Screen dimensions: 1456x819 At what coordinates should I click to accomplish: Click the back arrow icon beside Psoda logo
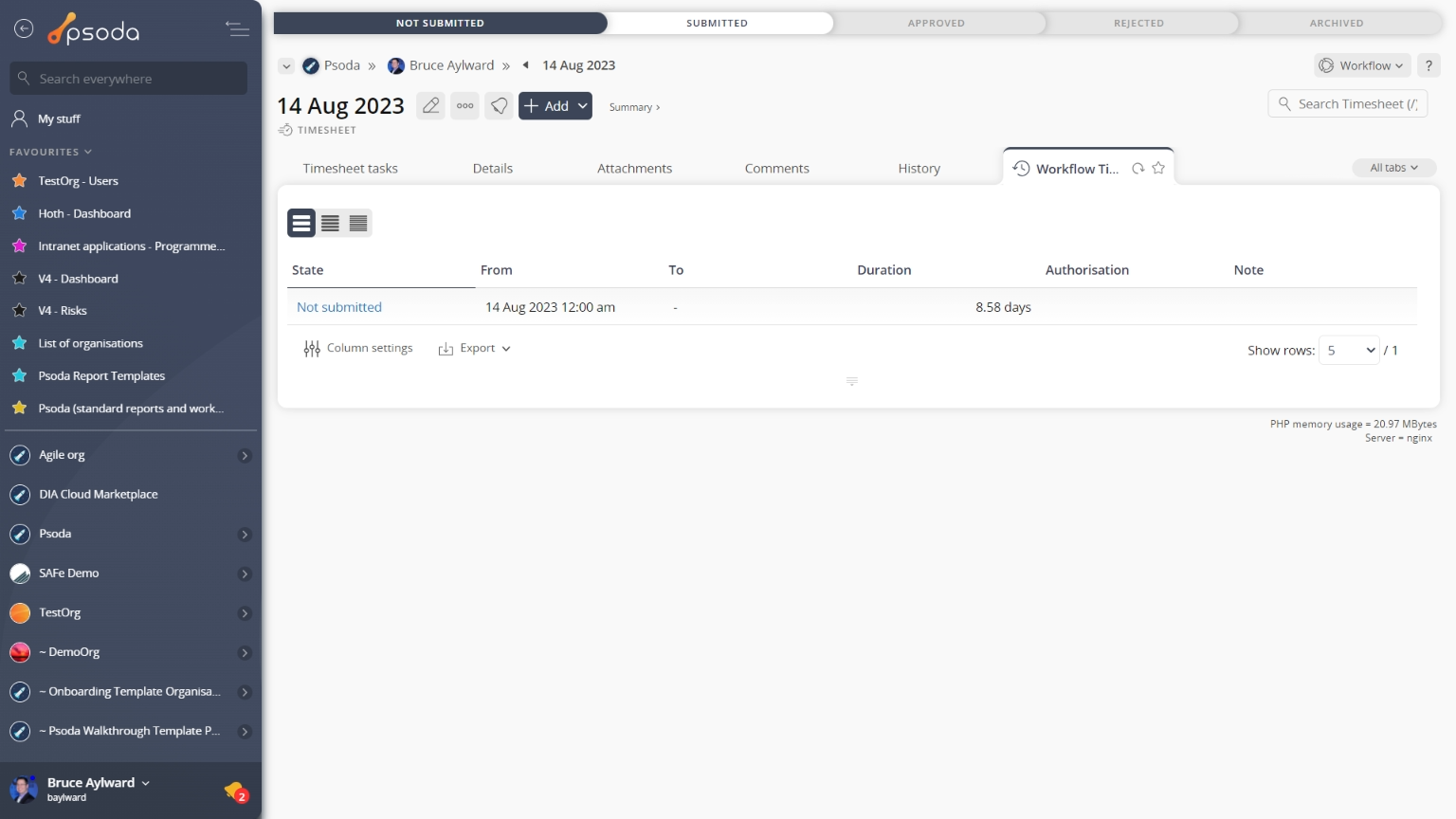(24, 29)
